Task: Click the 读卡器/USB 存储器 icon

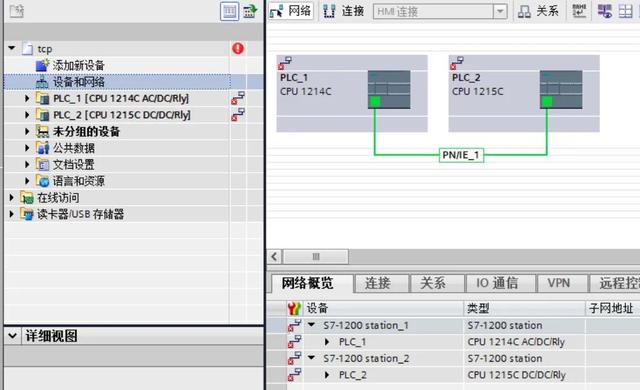Action: click(x=27, y=214)
